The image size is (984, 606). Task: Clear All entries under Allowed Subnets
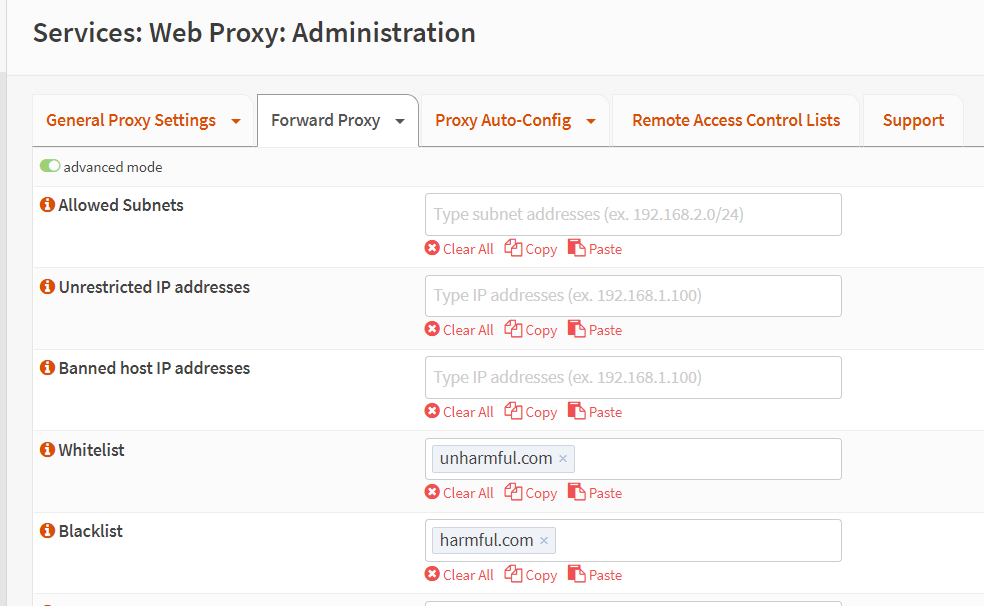(x=459, y=249)
